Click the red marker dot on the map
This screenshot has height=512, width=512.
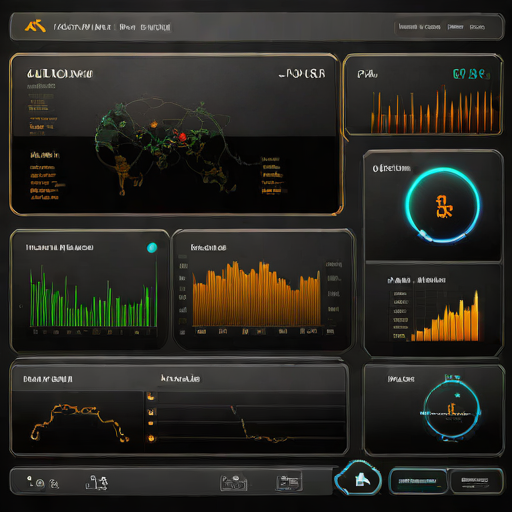point(182,137)
